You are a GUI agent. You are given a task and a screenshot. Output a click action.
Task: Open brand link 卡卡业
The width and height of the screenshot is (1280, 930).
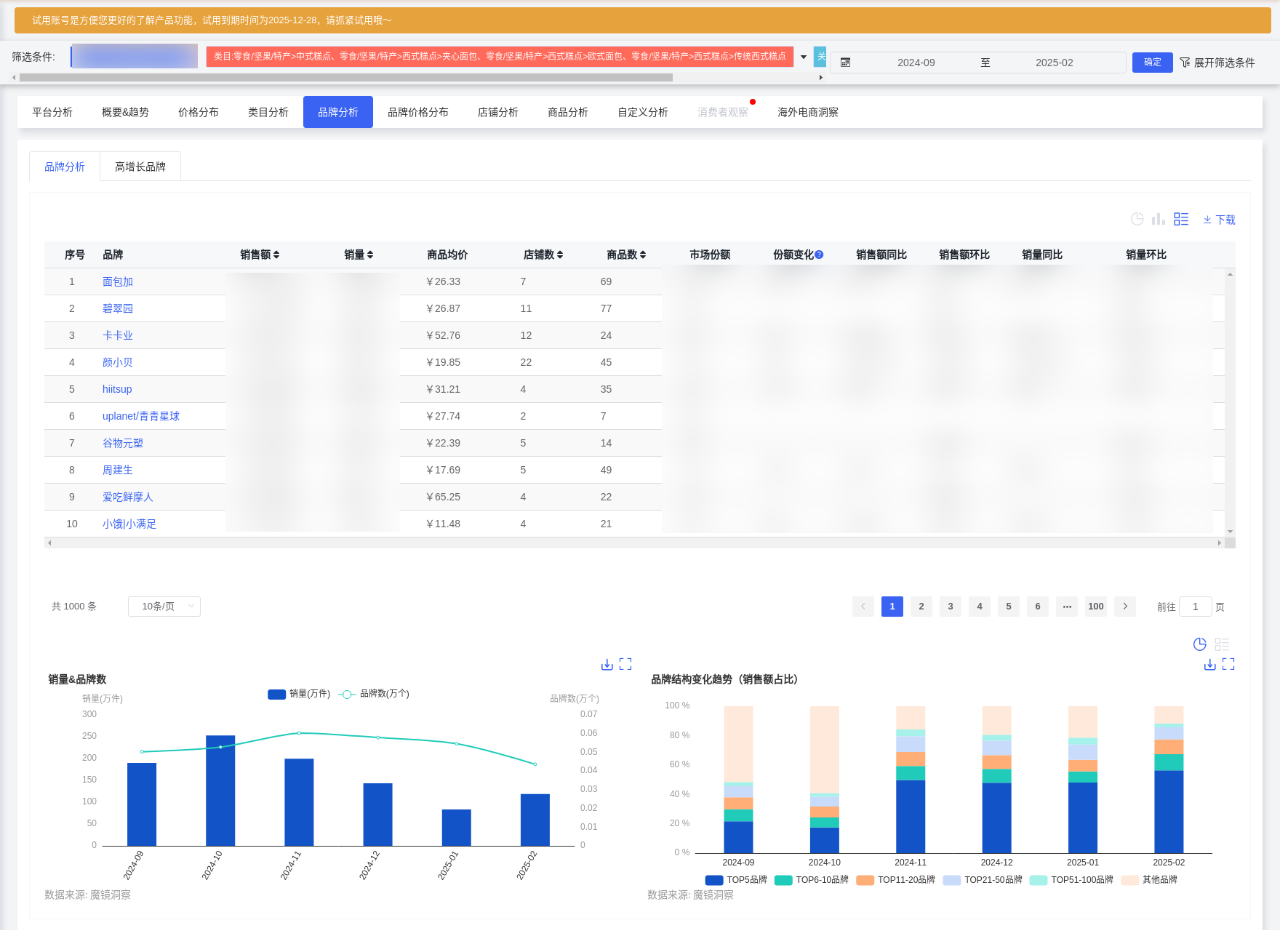coord(117,336)
